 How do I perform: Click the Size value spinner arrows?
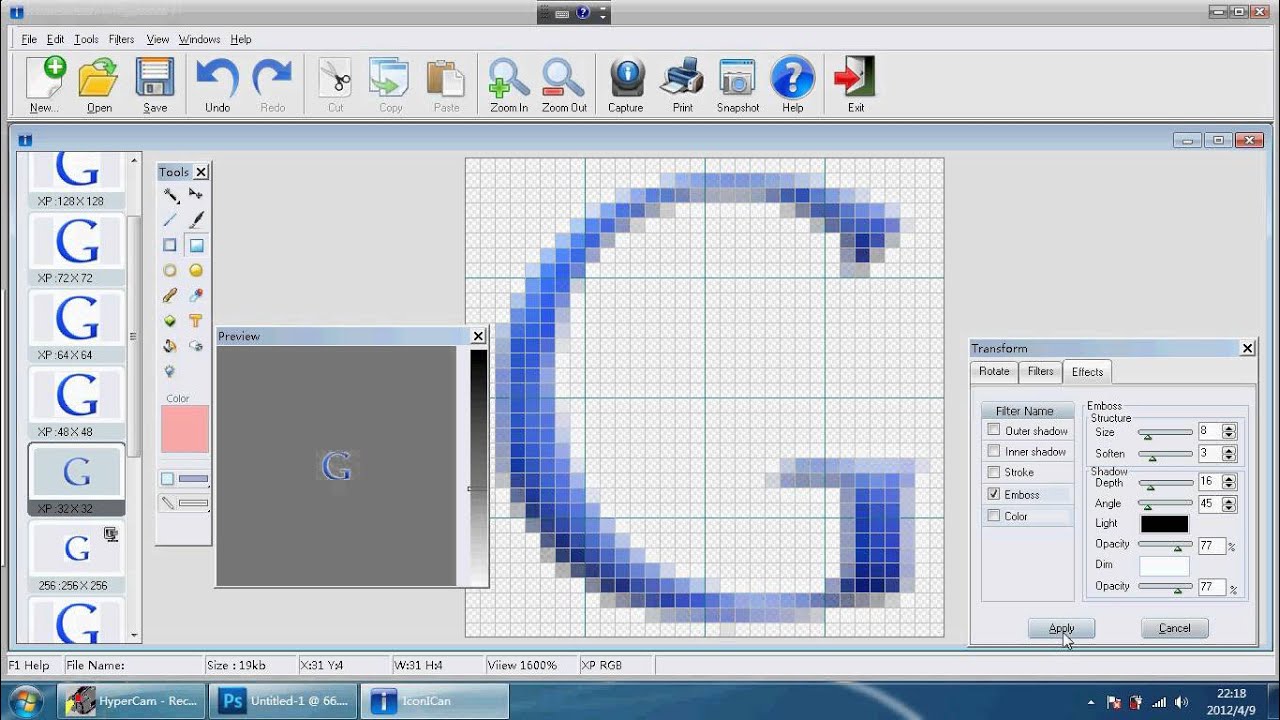click(1229, 431)
